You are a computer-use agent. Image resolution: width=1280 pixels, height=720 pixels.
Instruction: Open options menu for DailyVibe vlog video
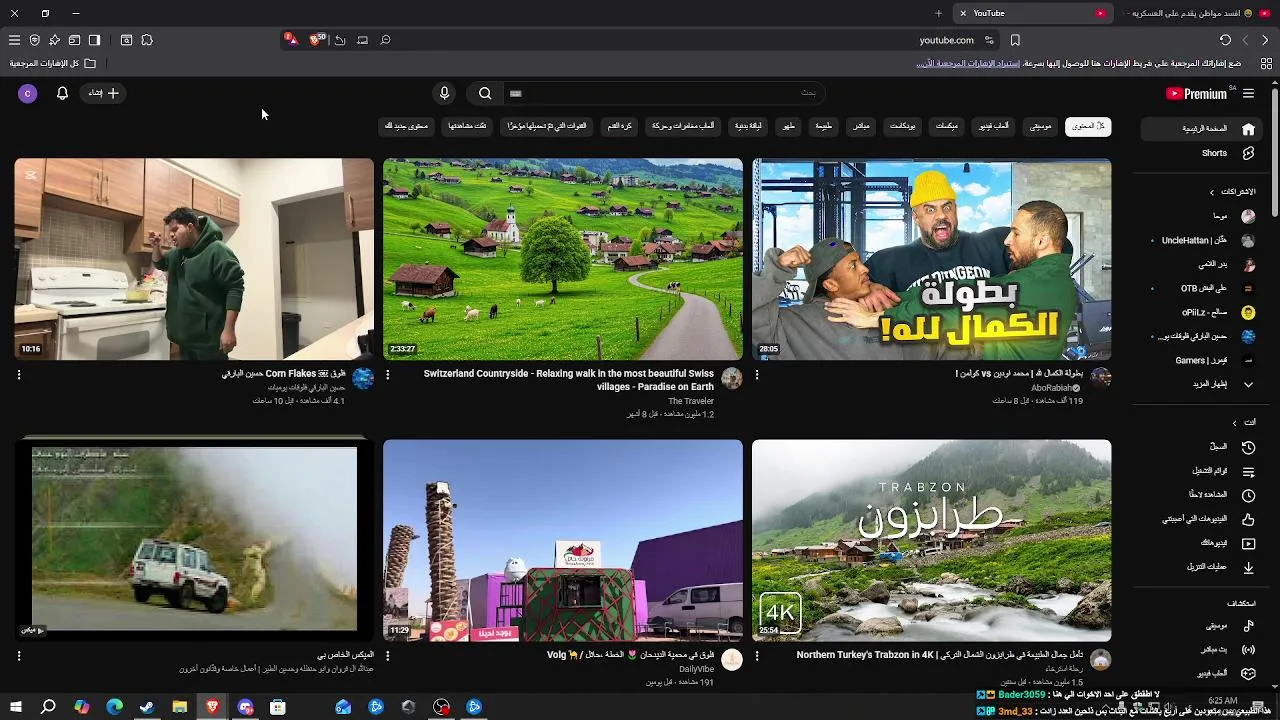(388, 656)
